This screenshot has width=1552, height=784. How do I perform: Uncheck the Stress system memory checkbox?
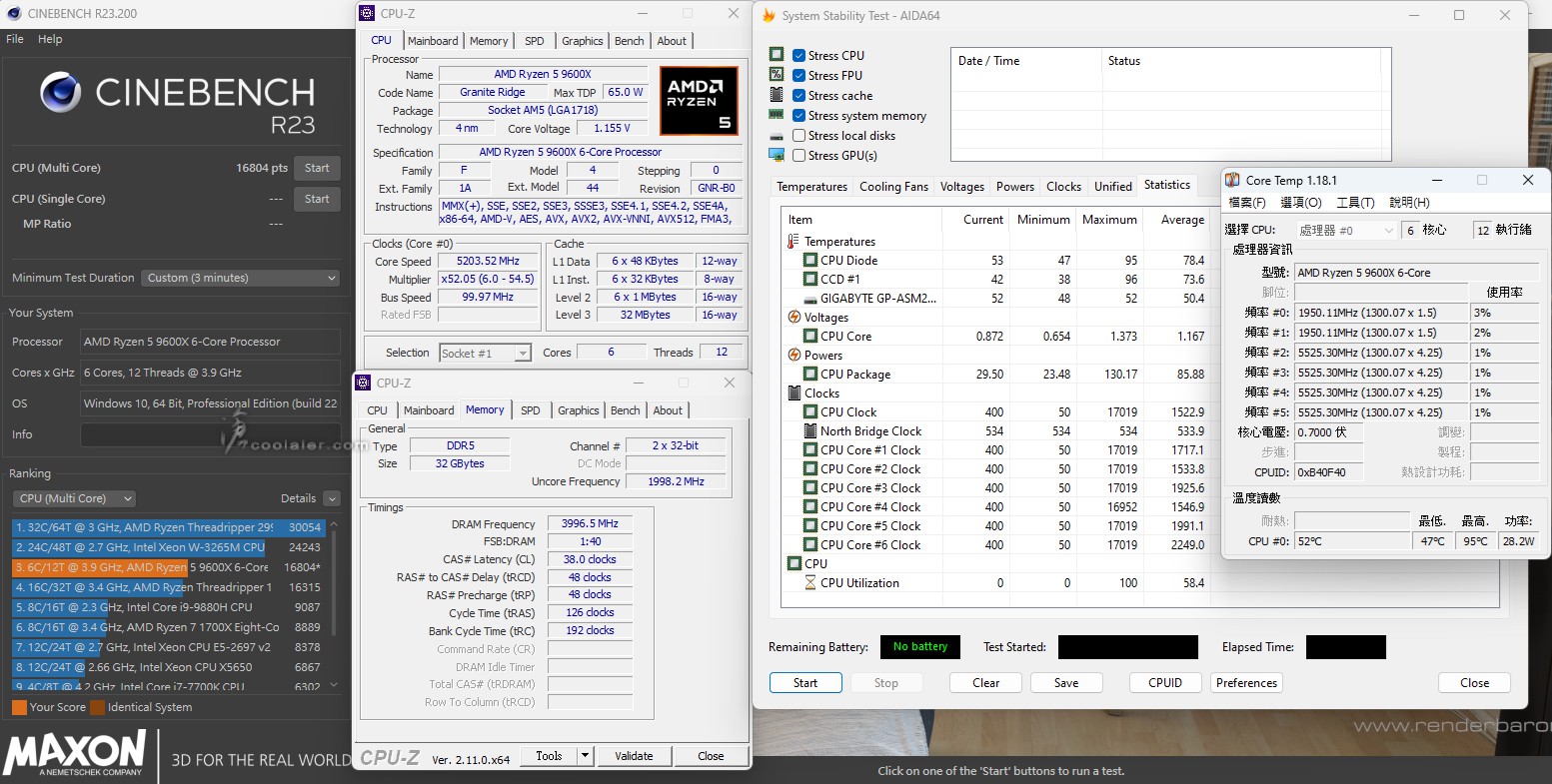(x=798, y=116)
